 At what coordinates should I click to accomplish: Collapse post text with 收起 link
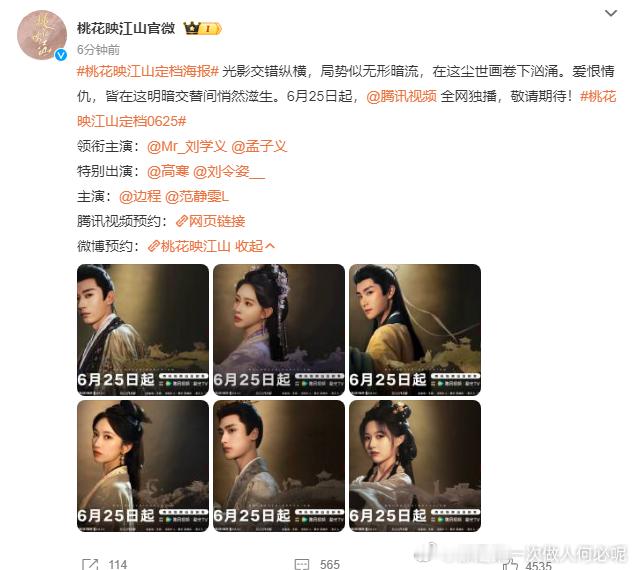255,246
